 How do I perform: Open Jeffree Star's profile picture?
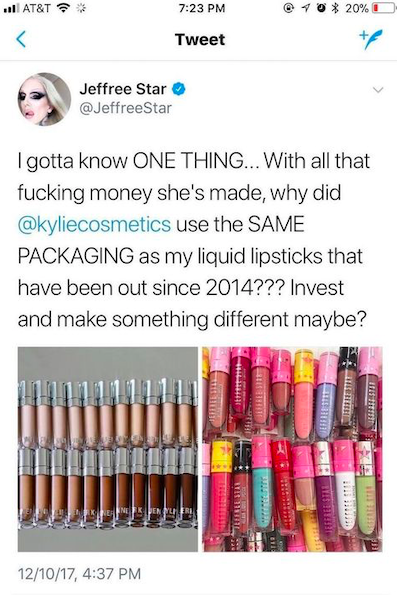(44, 99)
